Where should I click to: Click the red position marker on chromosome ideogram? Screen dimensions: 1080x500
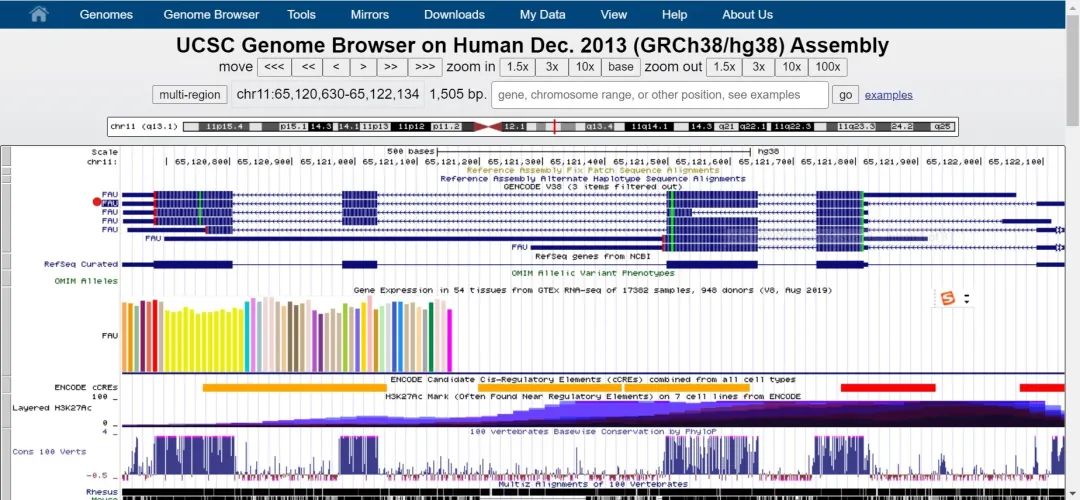(x=554, y=127)
